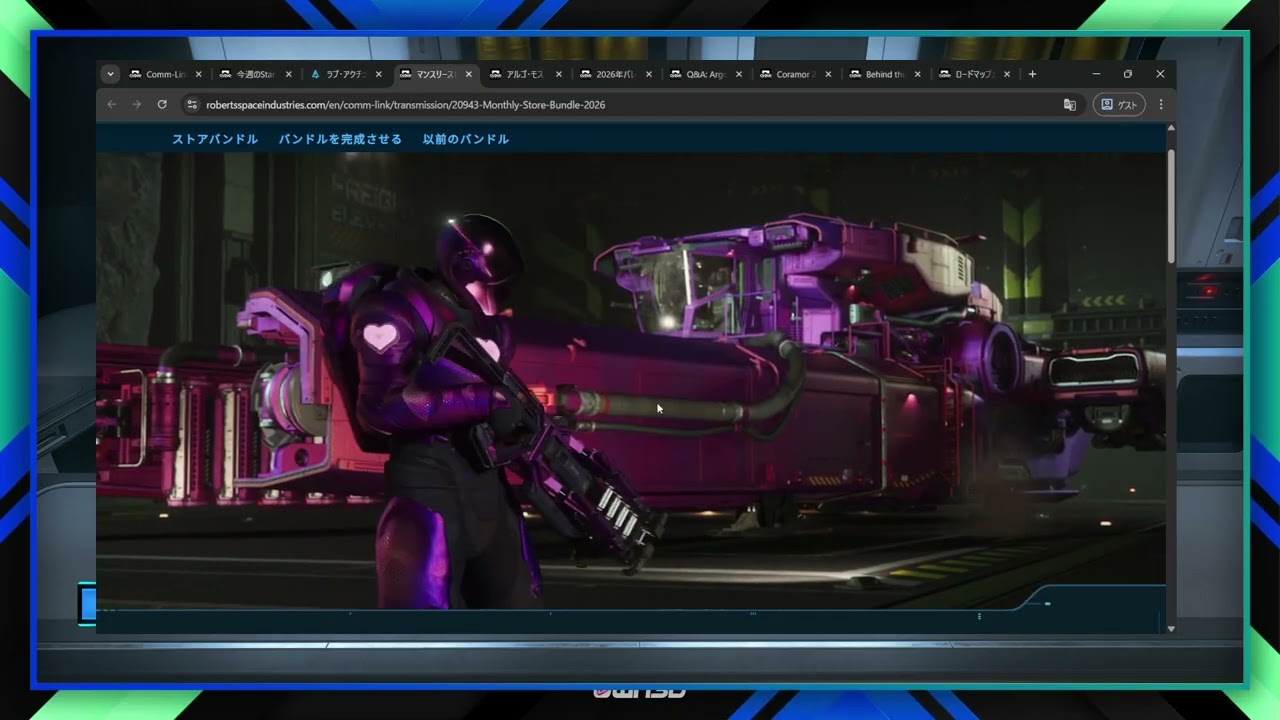This screenshot has height=720, width=1280.
Task: Click the pink armored soldier banner image
Action: [x=631, y=380]
